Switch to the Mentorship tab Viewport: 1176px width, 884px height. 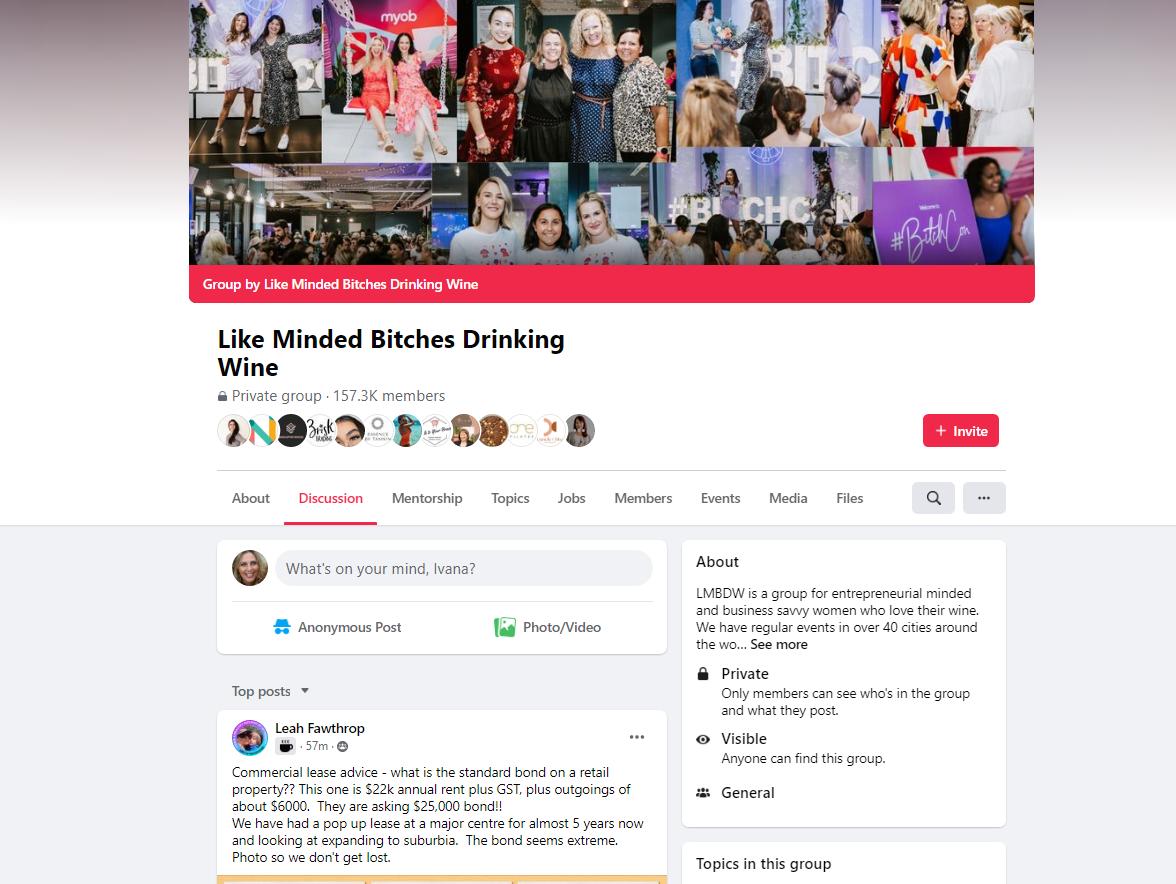coord(427,498)
